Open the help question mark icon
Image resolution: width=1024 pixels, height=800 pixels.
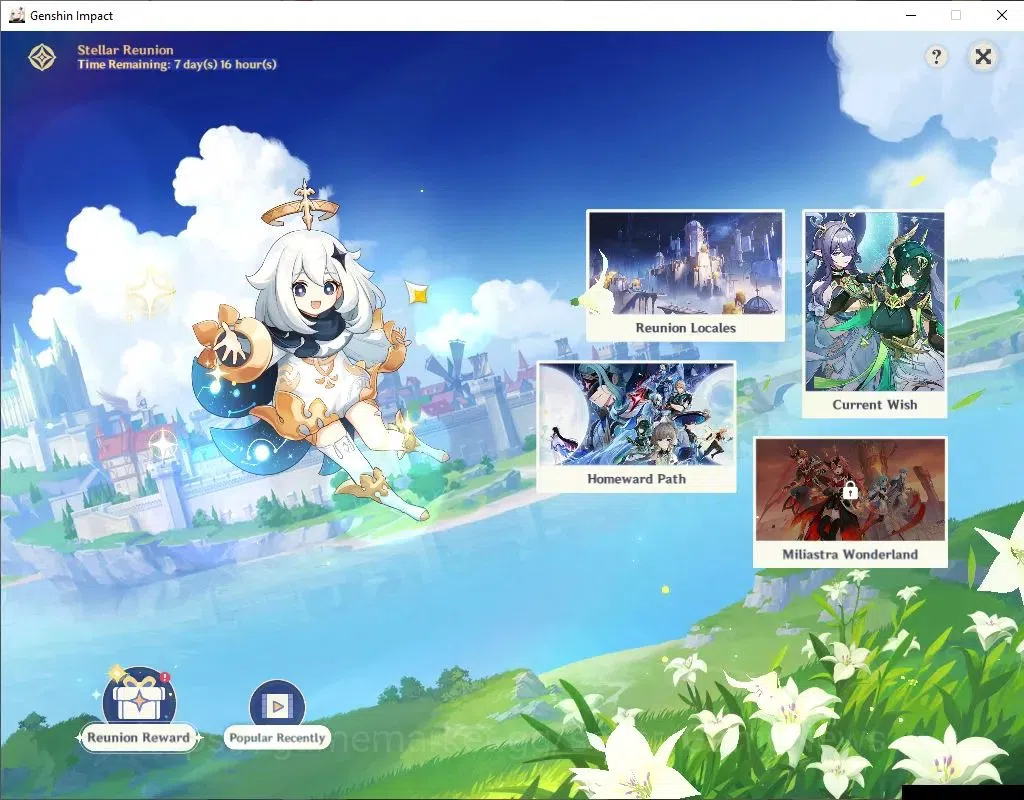[936, 57]
